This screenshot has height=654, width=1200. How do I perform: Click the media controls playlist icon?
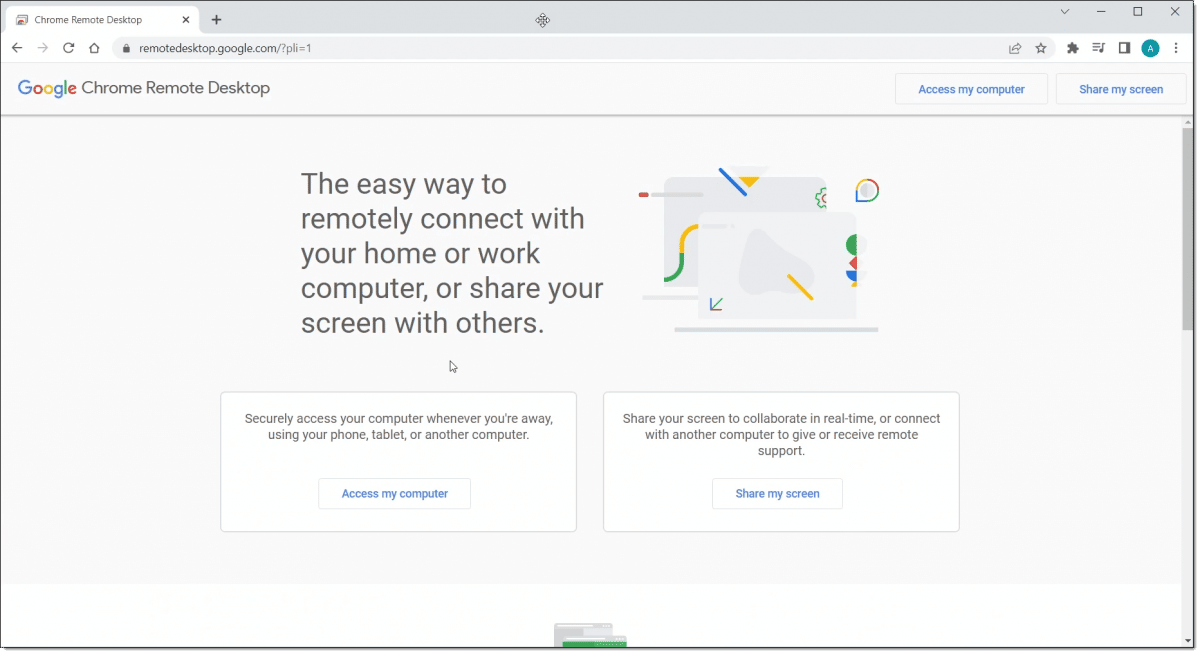click(1098, 47)
